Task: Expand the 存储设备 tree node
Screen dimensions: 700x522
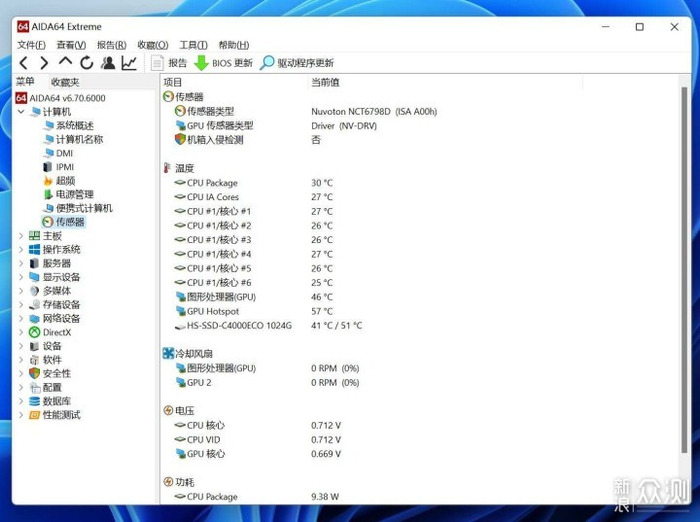Action: (21, 305)
